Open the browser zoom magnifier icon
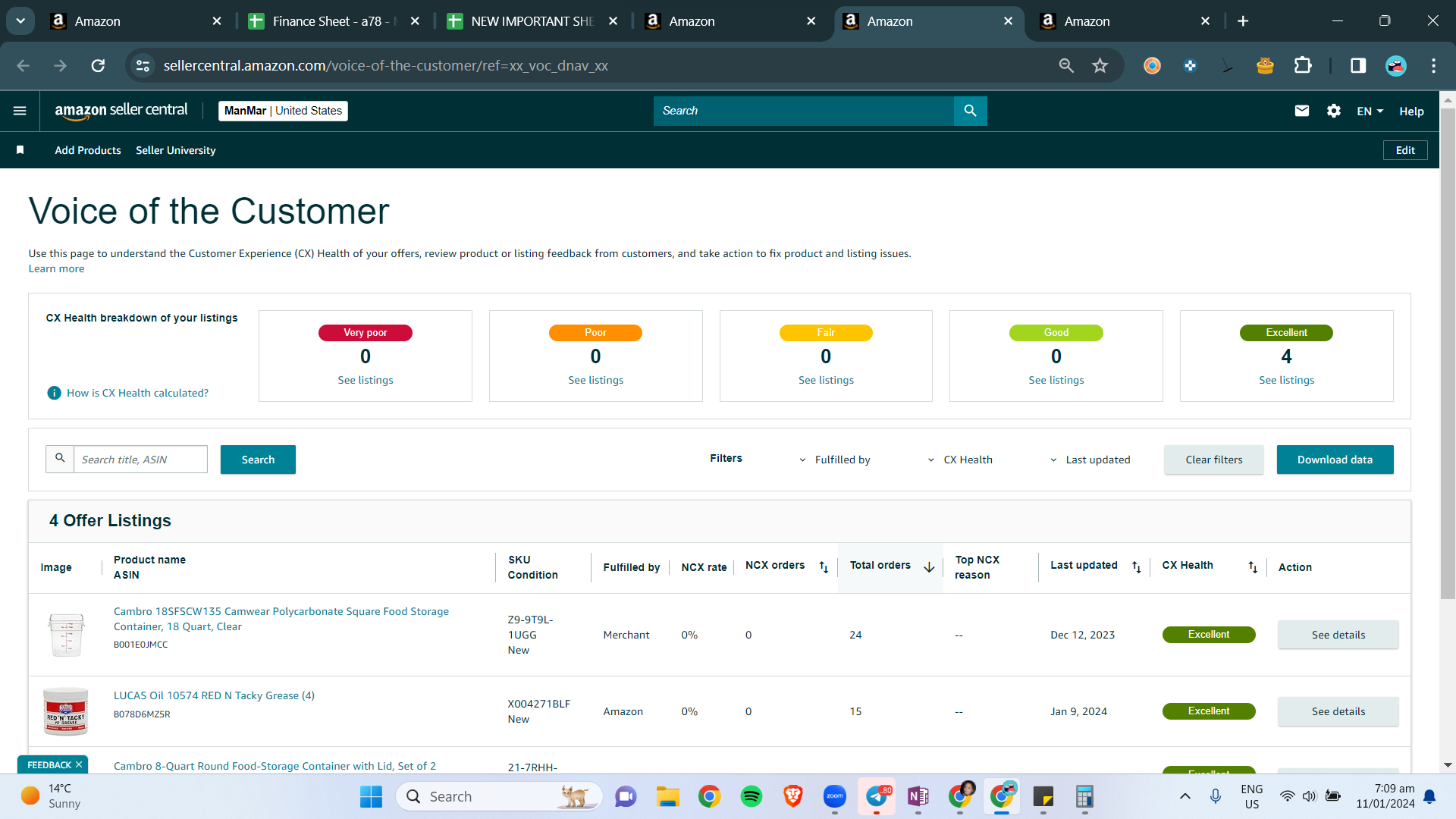1456x819 pixels. tap(1066, 66)
